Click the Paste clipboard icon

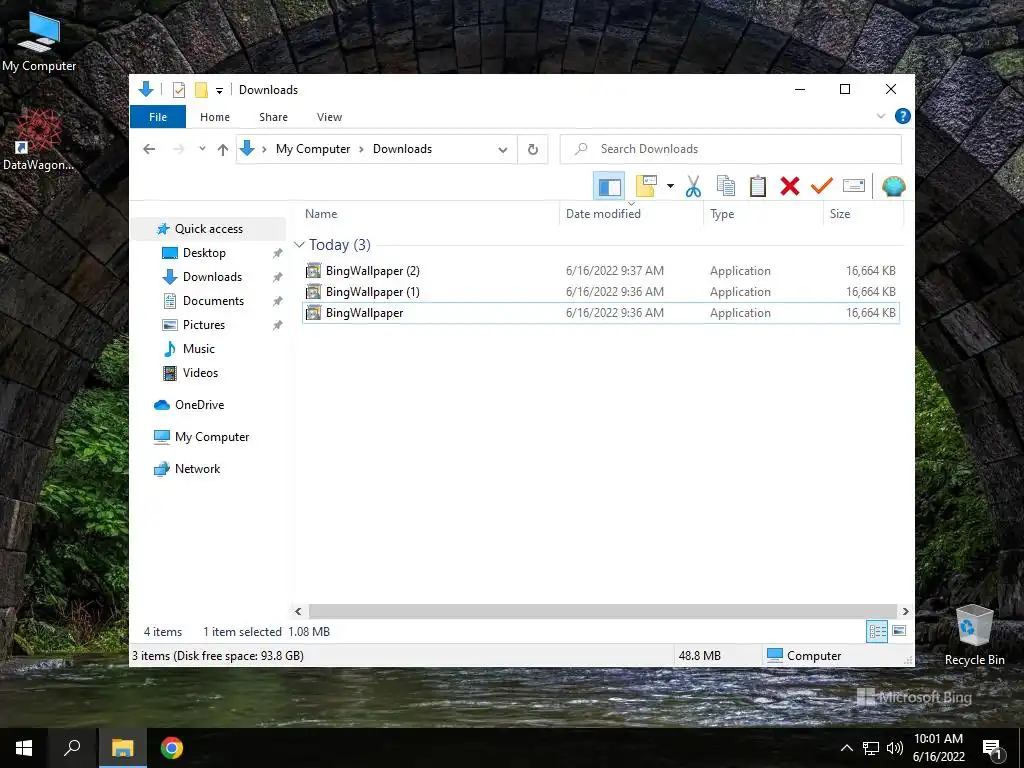(758, 187)
